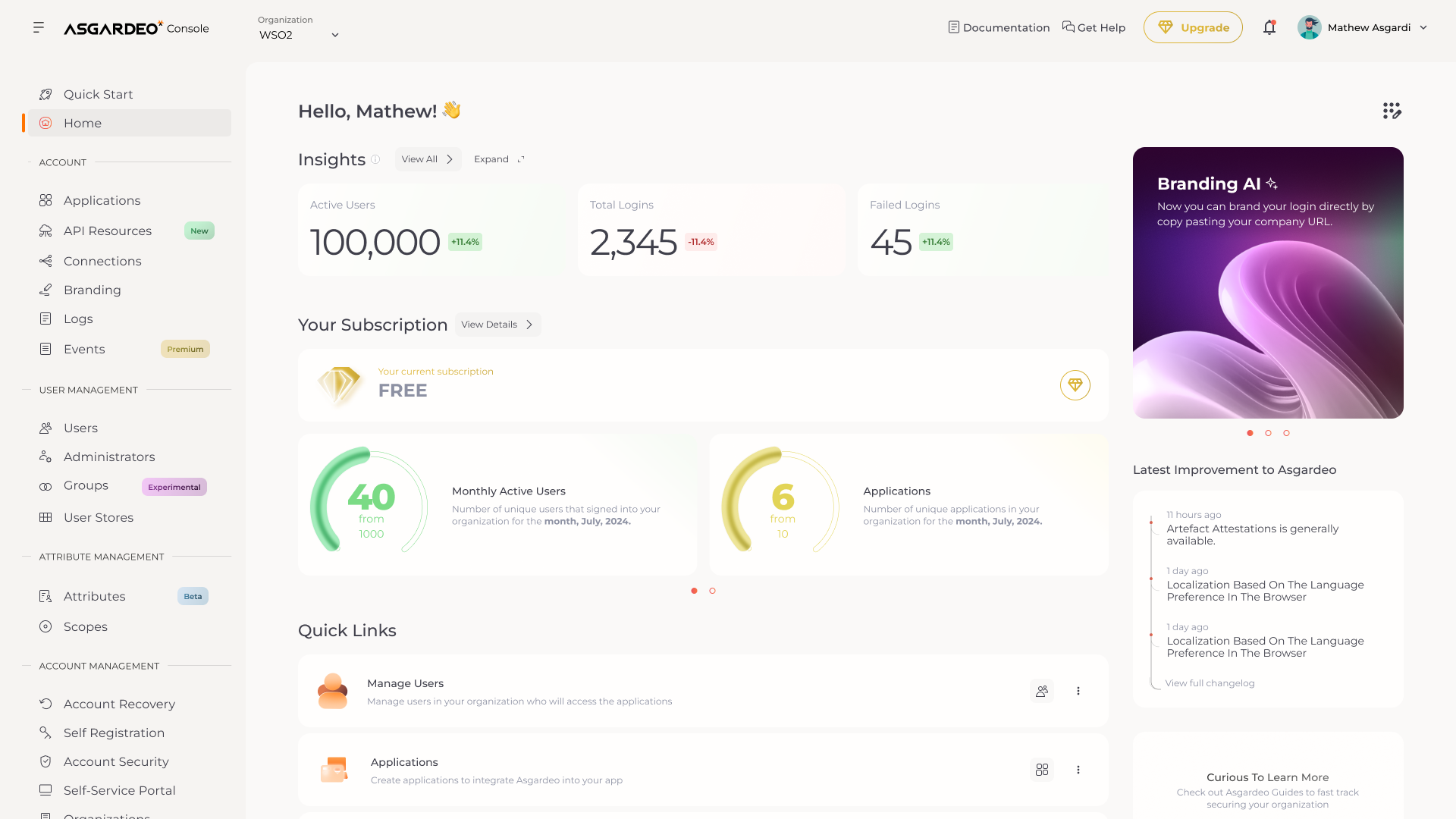Viewport: 1456px width, 819px height.
Task: Click the Account Recovery sidebar icon
Action: coord(45,704)
